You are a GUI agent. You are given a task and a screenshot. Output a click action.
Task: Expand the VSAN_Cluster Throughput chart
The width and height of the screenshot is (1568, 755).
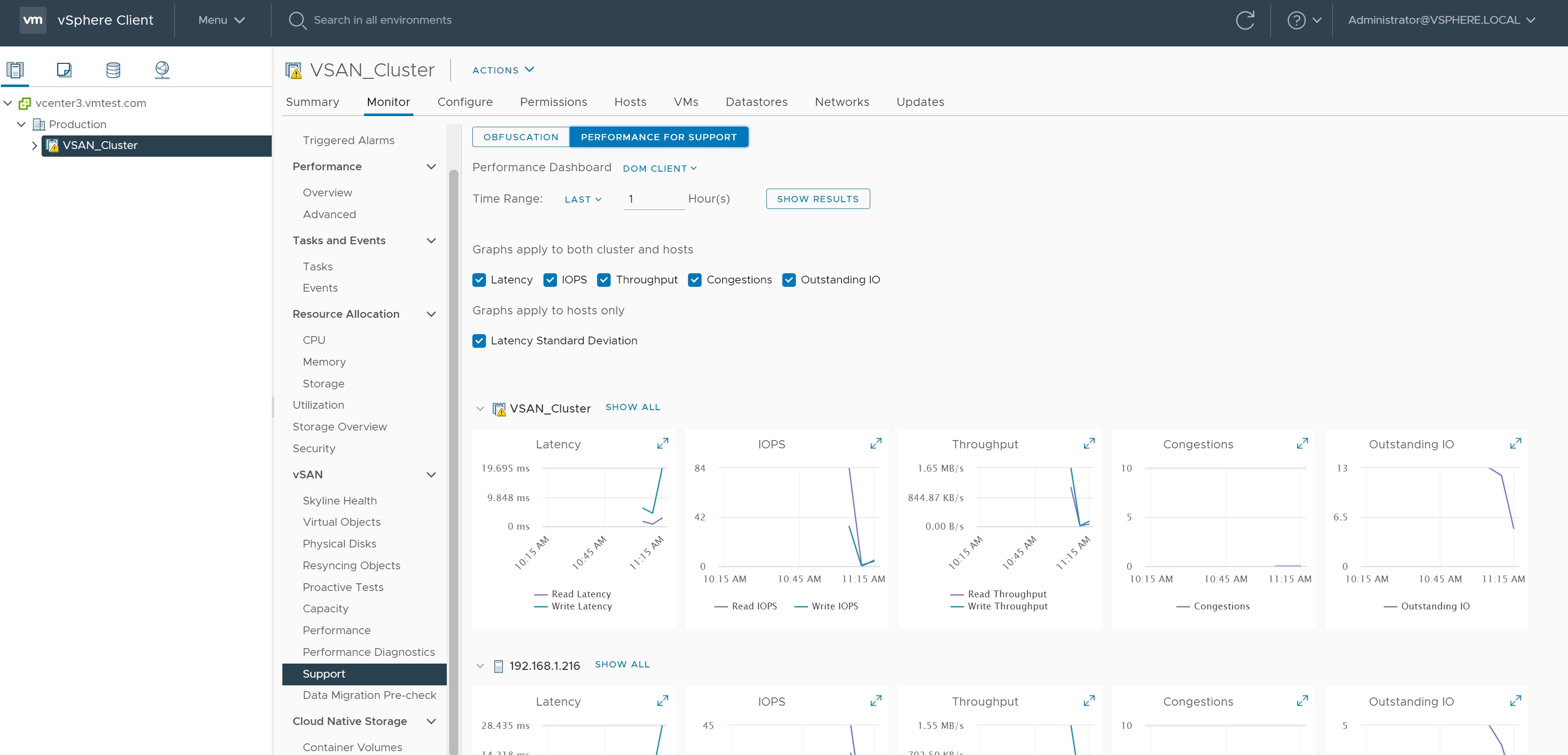[x=1089, y=444]
